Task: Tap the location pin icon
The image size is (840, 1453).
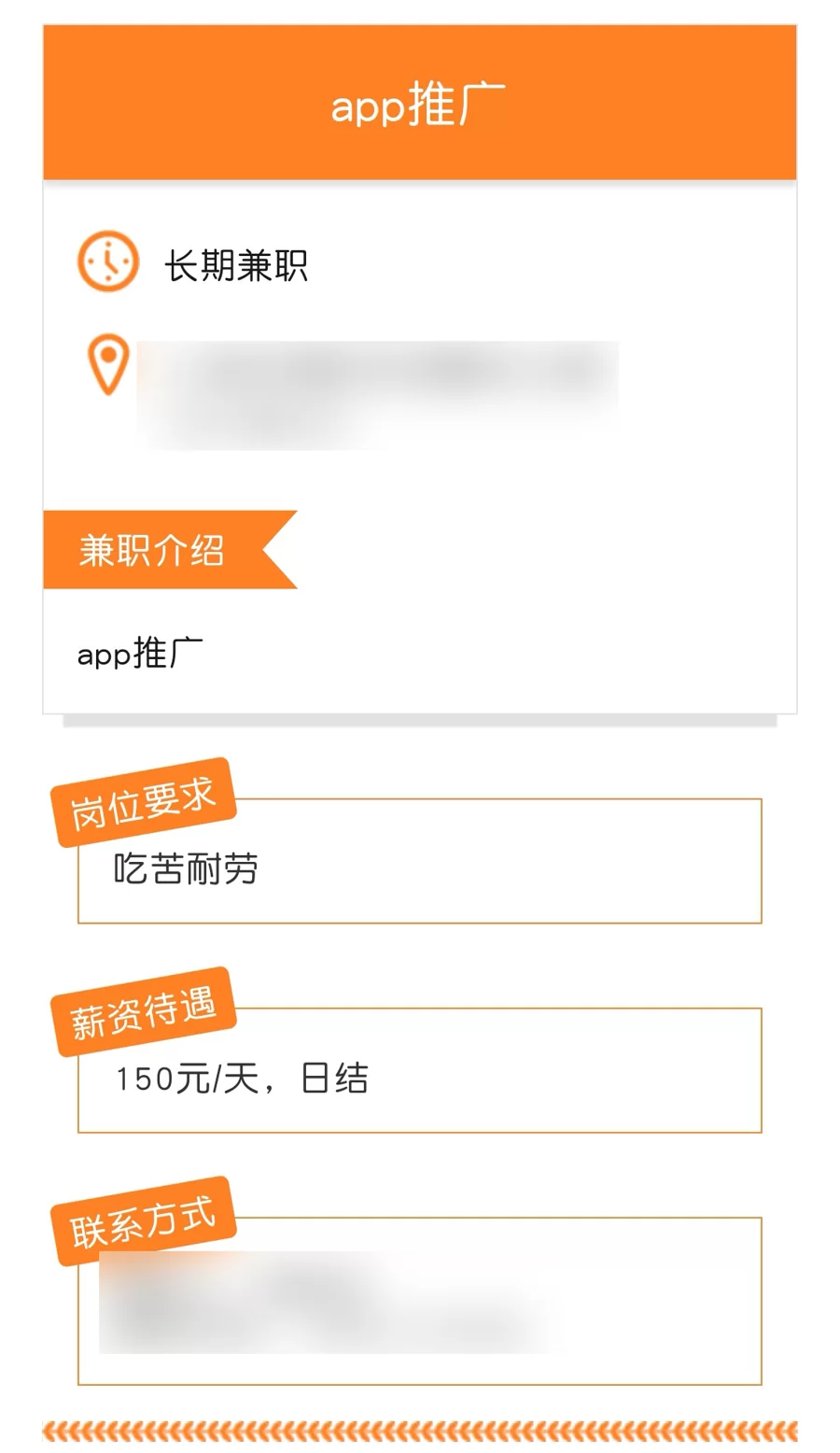Action: (108, 363)
